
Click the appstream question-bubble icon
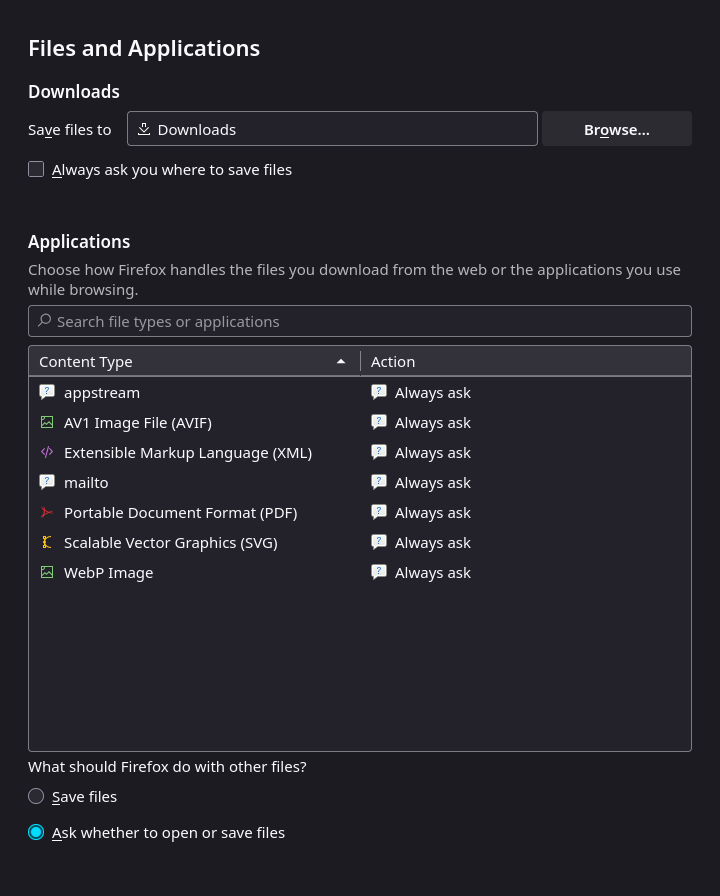pos(47,392)
